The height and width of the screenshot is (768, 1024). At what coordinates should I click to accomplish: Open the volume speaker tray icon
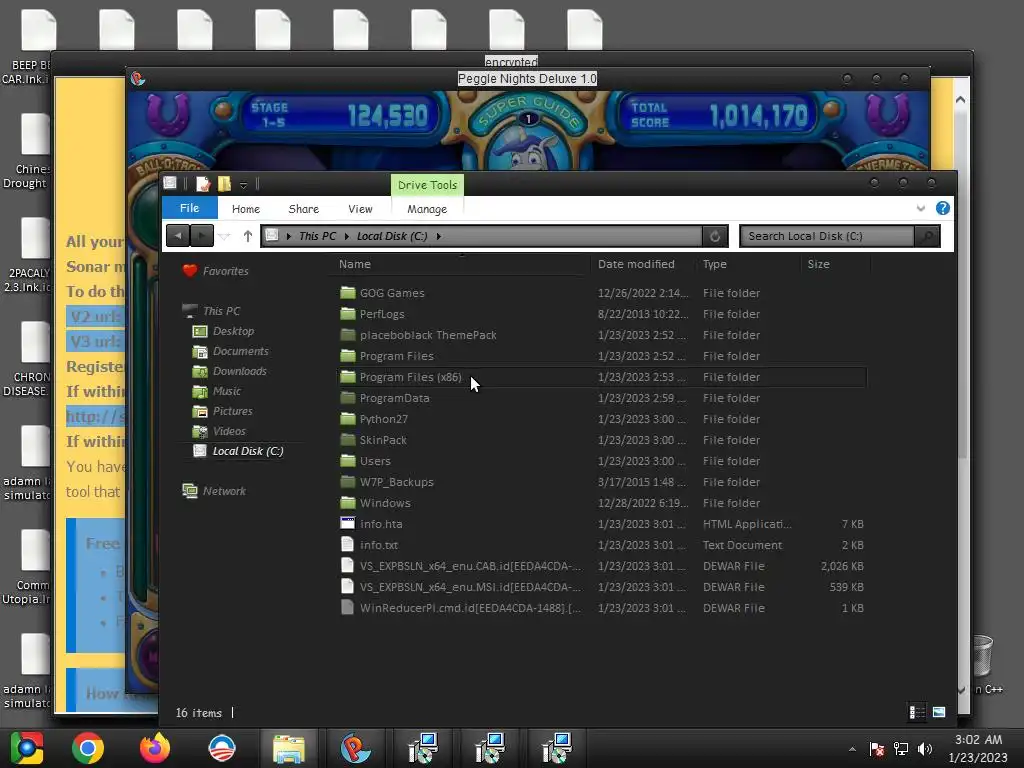pyautogui.click(x=924, y=749)
